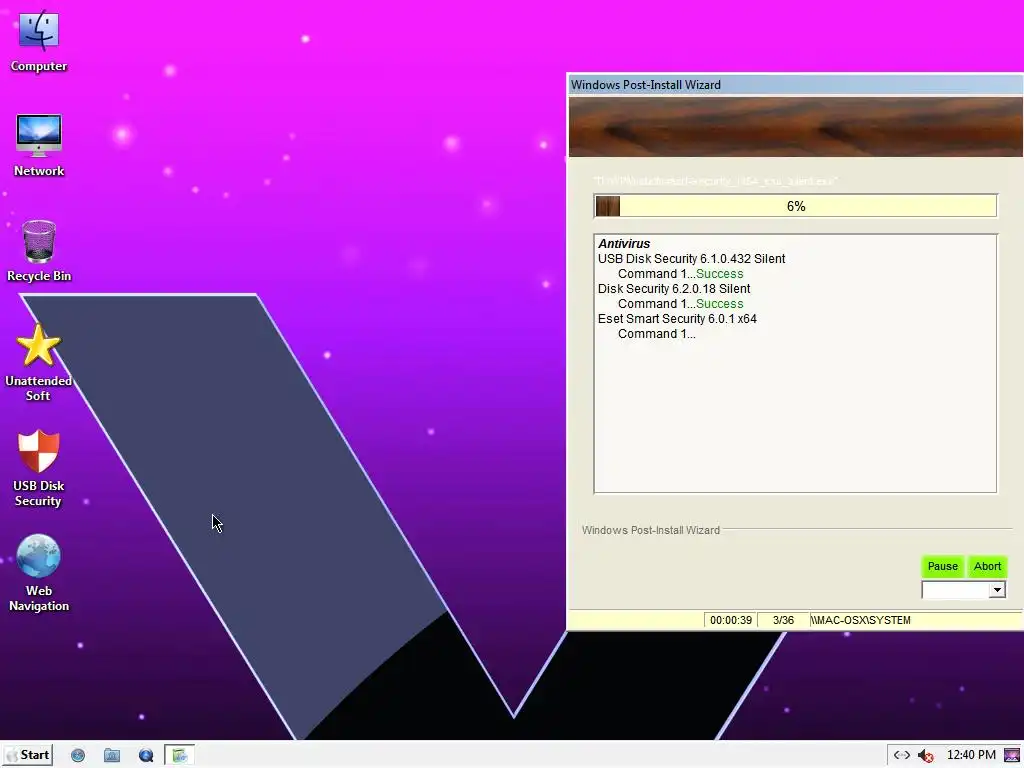Image resolution: width=1024 pixels, height=768 pixels.
Task: Click the desert banner image in the wizard
Action: pos(795,127)
